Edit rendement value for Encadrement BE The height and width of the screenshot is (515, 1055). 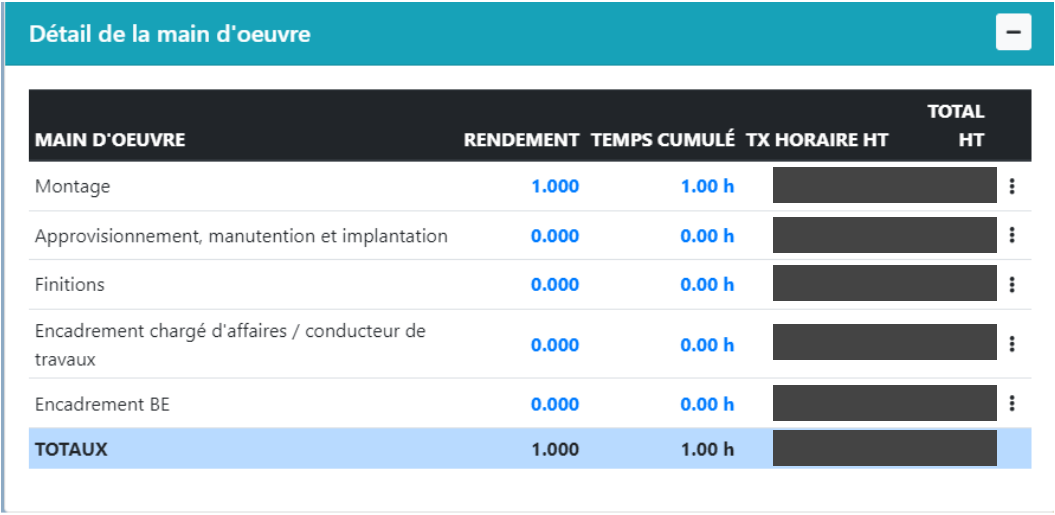point(554,404)
